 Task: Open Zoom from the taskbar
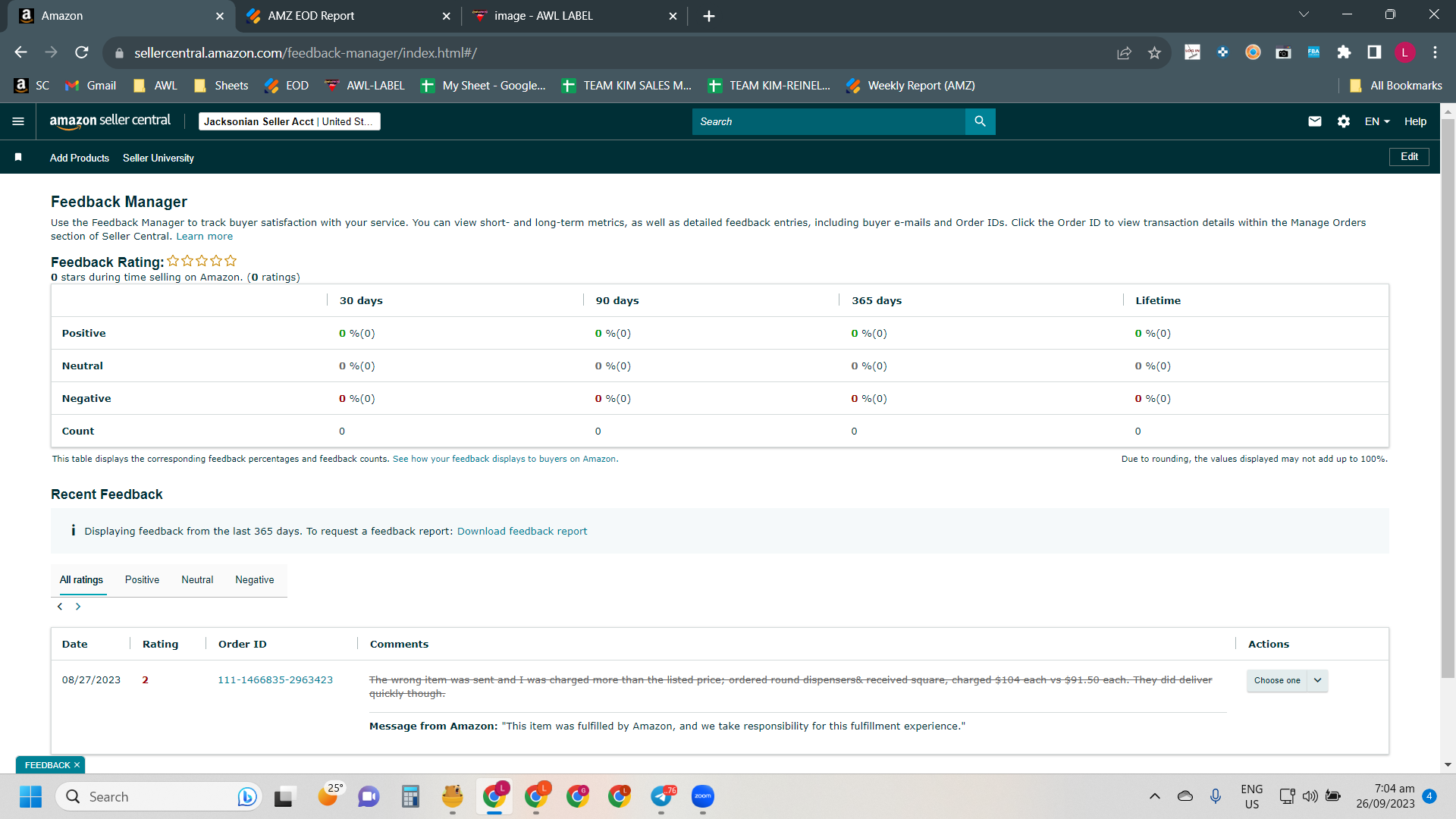[x=703, y=796]
